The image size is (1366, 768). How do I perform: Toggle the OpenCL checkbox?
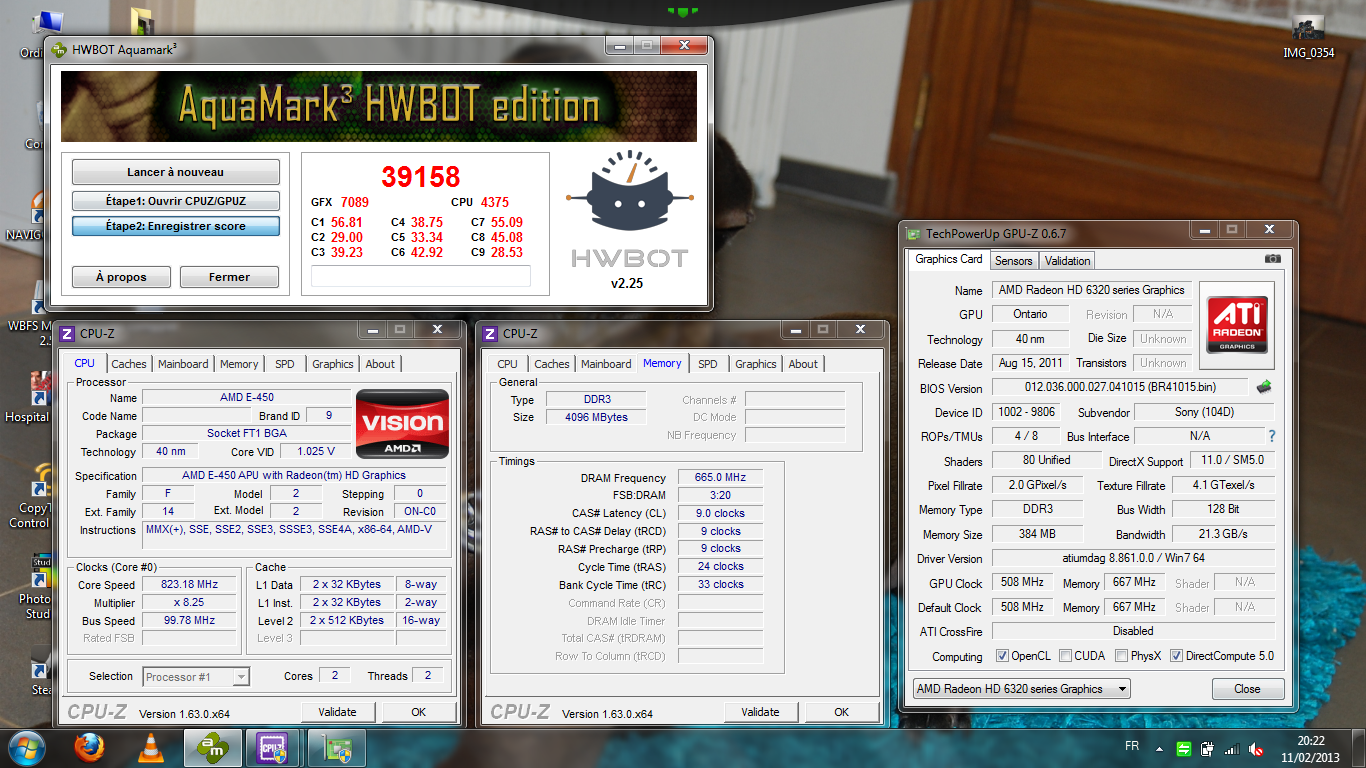[1003, 656]
